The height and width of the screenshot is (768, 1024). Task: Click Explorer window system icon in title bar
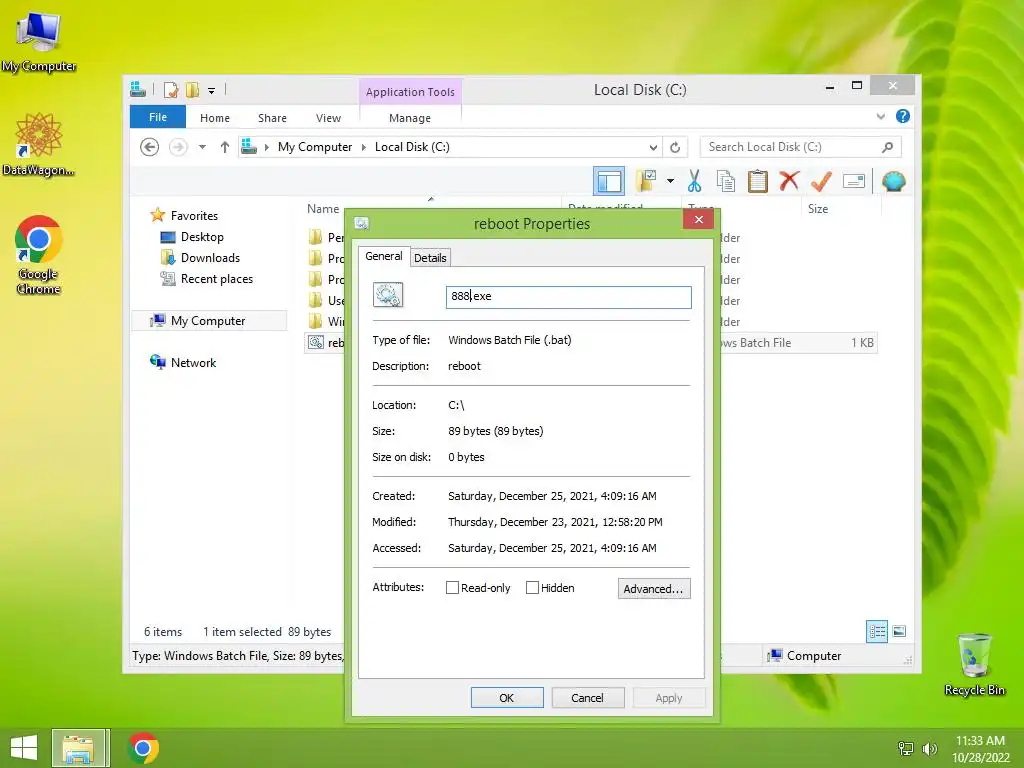138,89
